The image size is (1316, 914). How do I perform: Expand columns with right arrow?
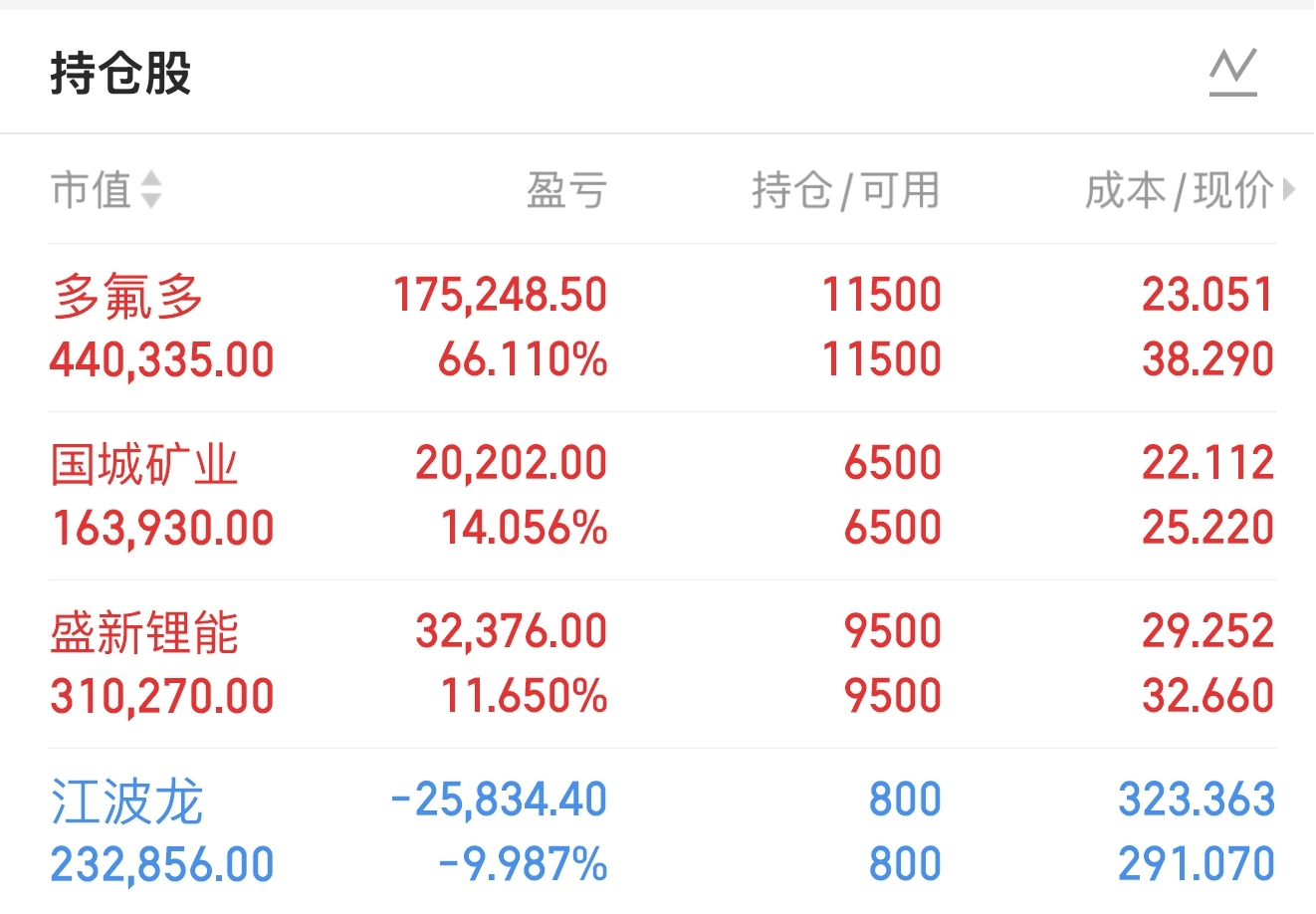click(1290, 188)
